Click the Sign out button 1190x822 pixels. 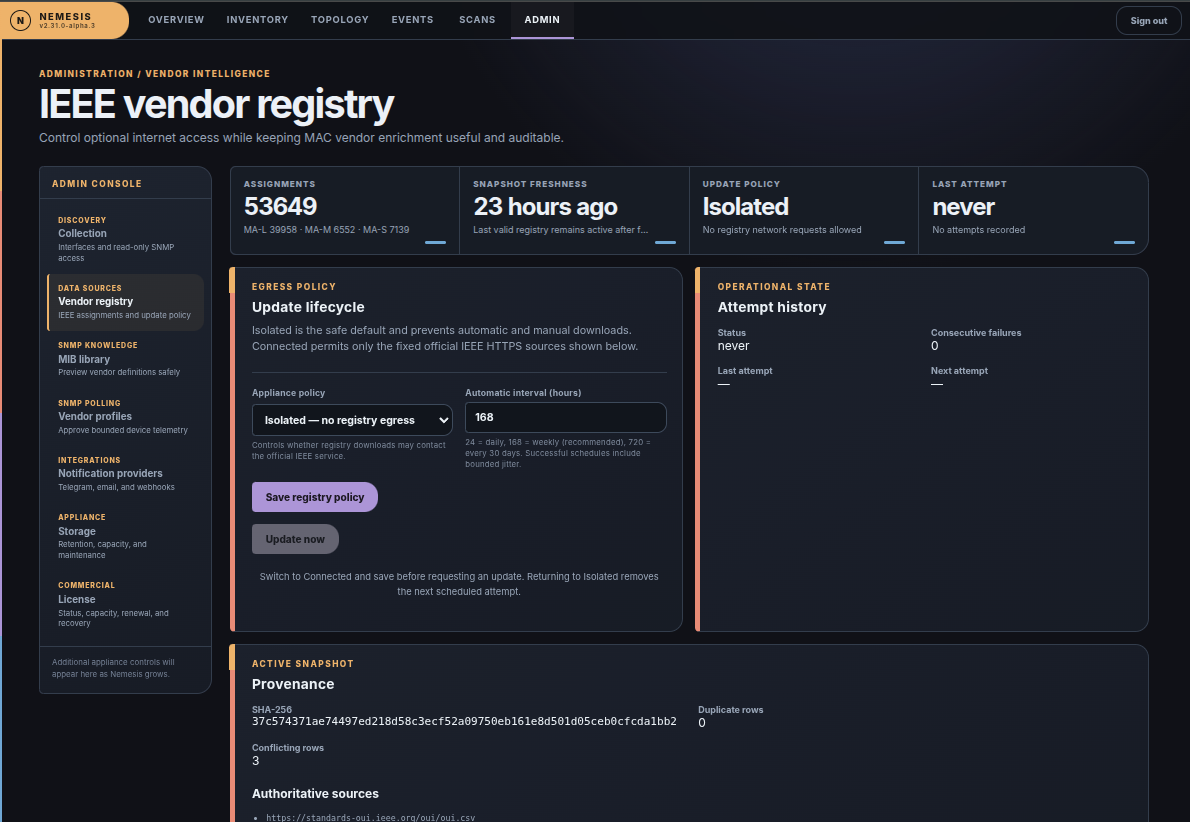(1148, 20)
